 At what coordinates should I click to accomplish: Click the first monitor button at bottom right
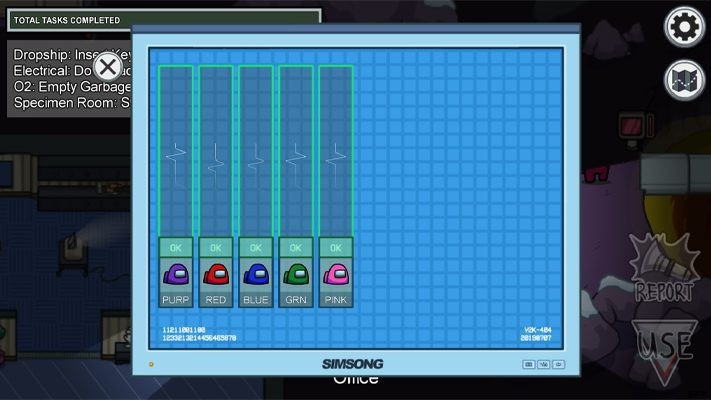(x=529, y=364)
